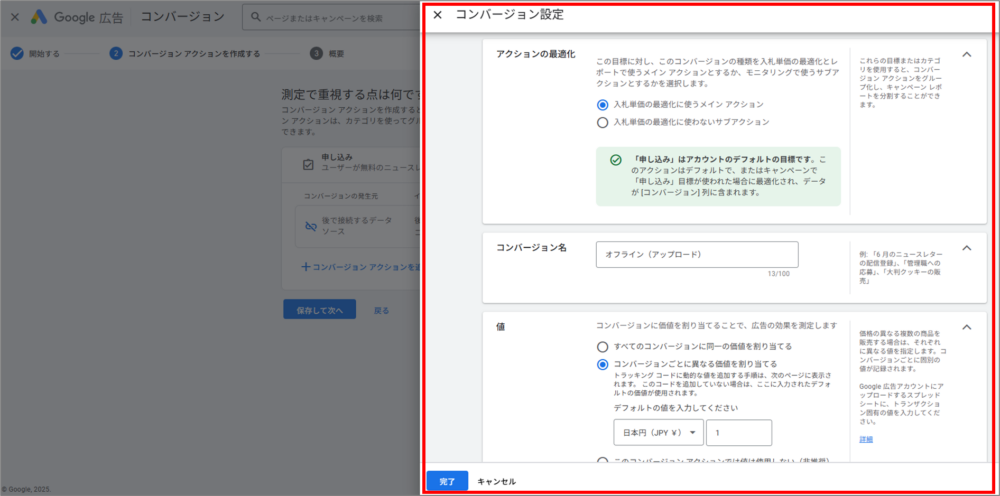This screenshot has width=1000, height=496.
Task: Collapse the 値 section chevron
Action: click(x=966, y=327)
